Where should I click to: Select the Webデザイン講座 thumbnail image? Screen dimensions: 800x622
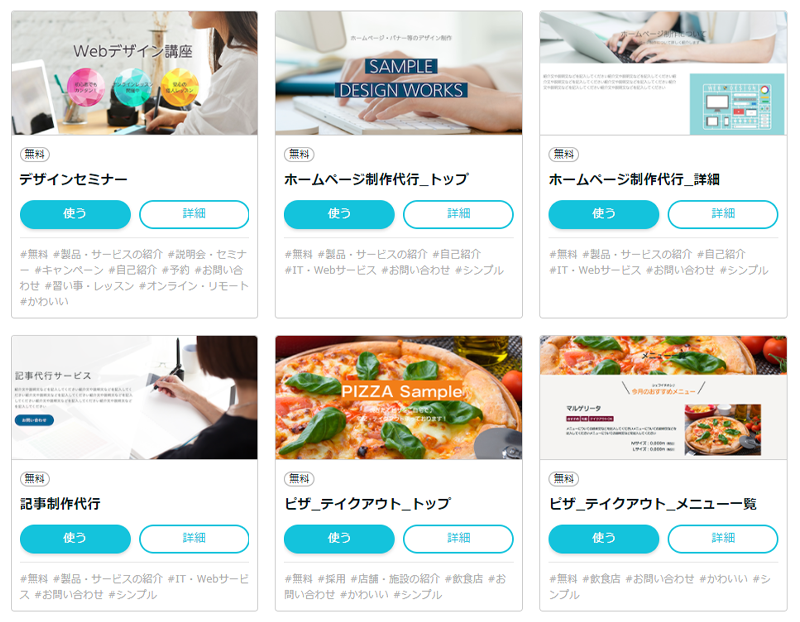(134, 73)
